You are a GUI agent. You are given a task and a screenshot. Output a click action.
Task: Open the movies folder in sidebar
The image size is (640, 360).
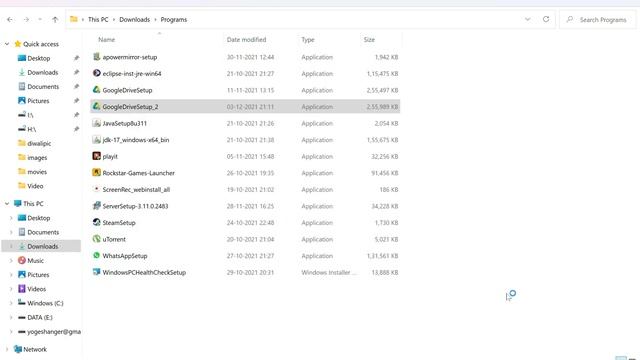click(x=37, y=172)
